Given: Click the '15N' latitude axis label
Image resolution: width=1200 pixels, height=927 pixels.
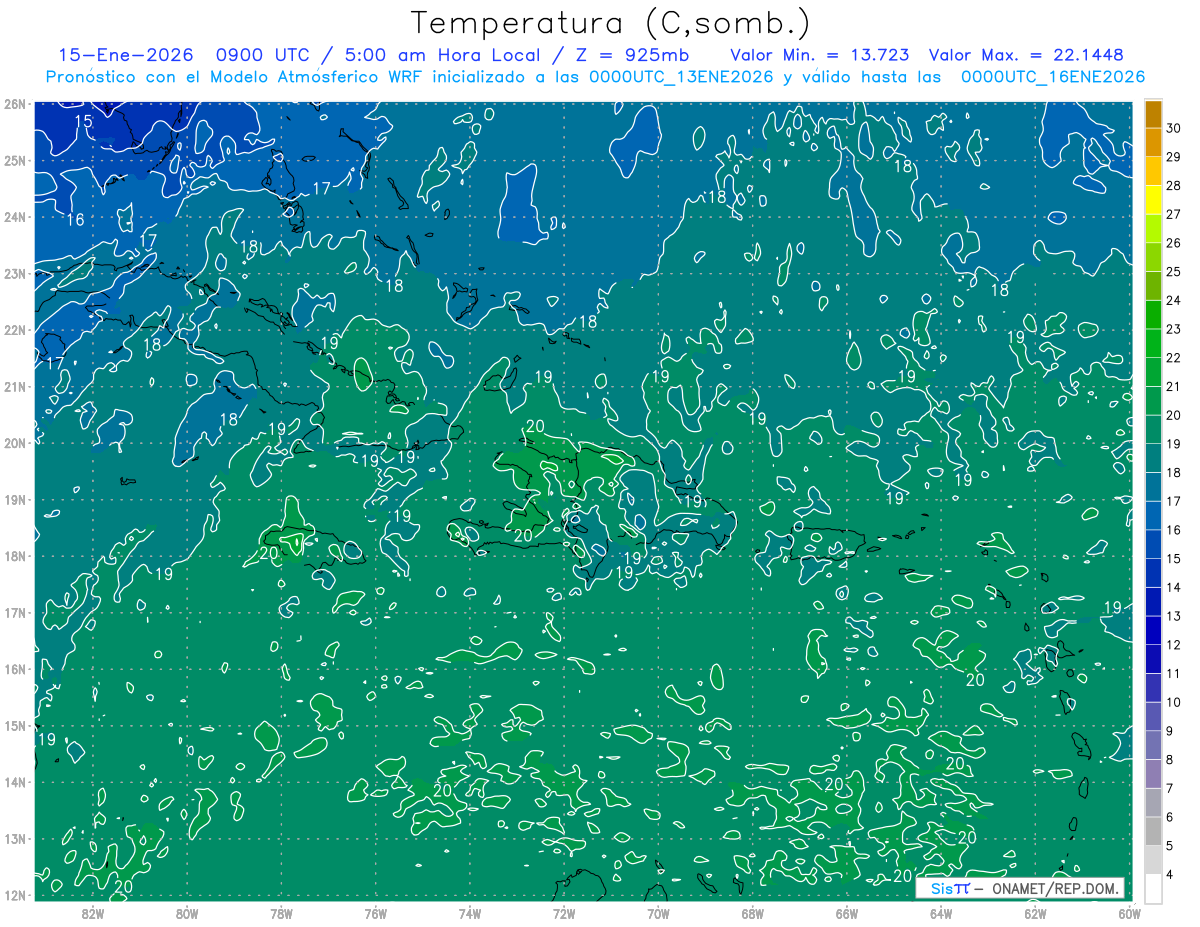Looking at the screenshot, I should [14, 725].
